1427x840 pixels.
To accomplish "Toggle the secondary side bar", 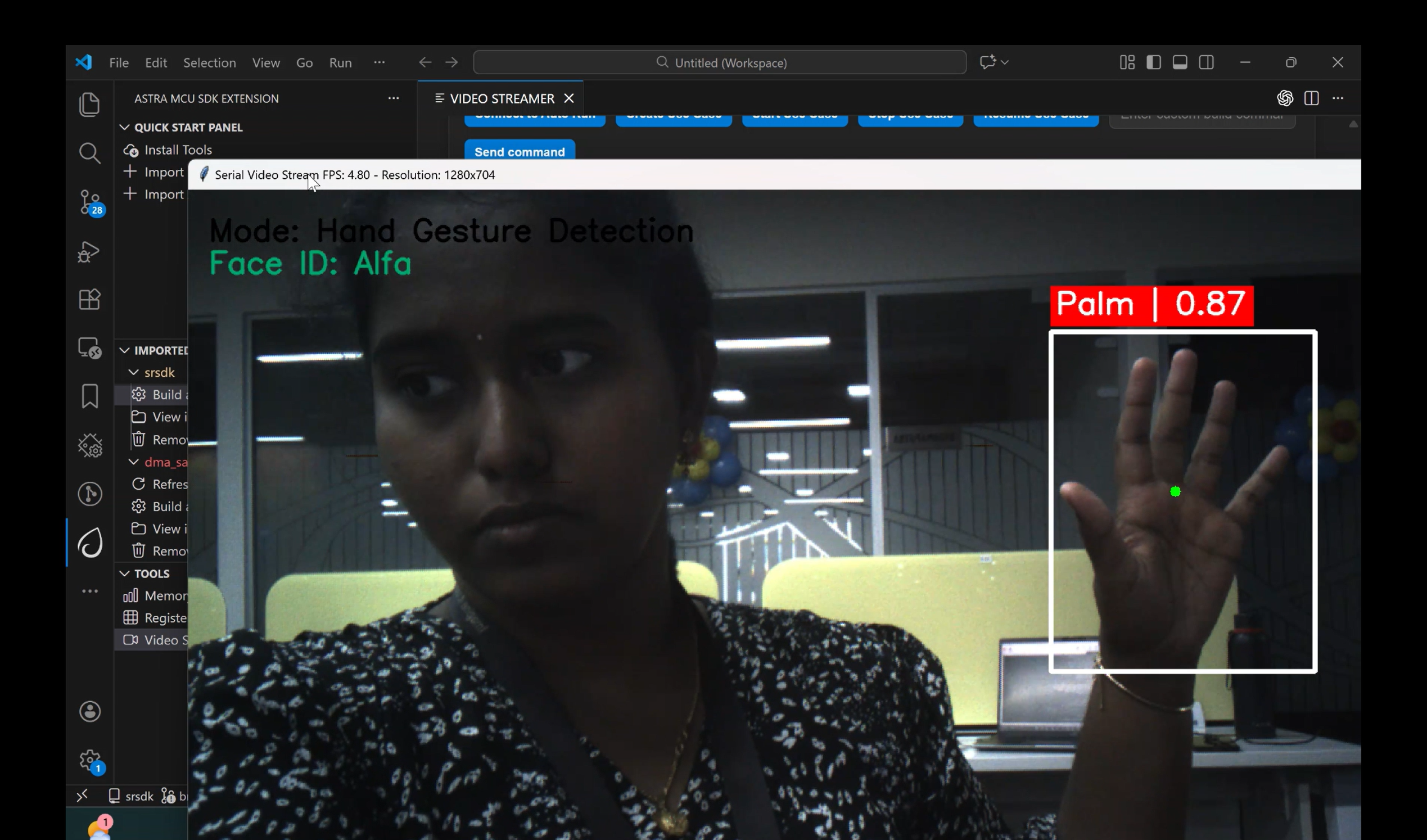I will pyautogui.click(x=1206, y=62).
